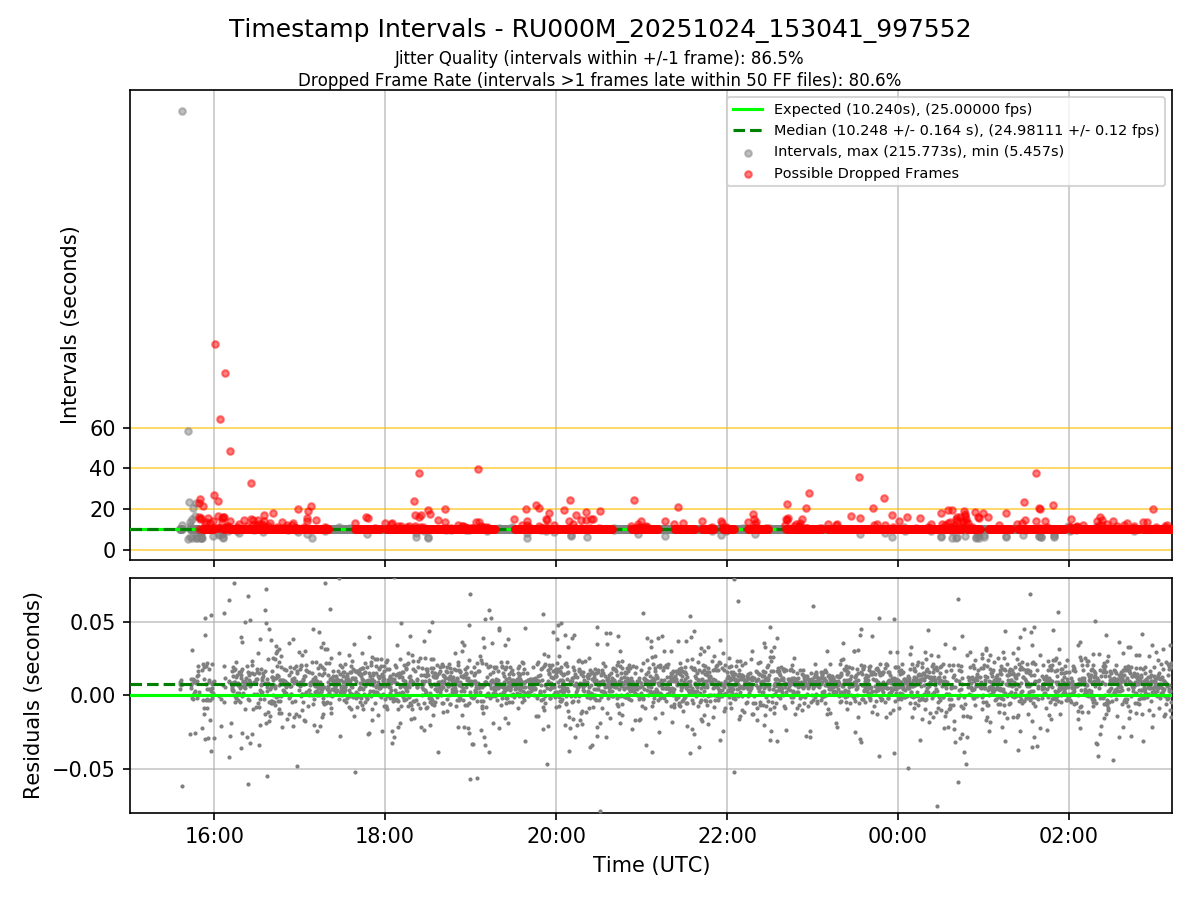Click the gray Intervals legend marker
The height and width of the screenshot is (900, 1200).
pos(748,152)
